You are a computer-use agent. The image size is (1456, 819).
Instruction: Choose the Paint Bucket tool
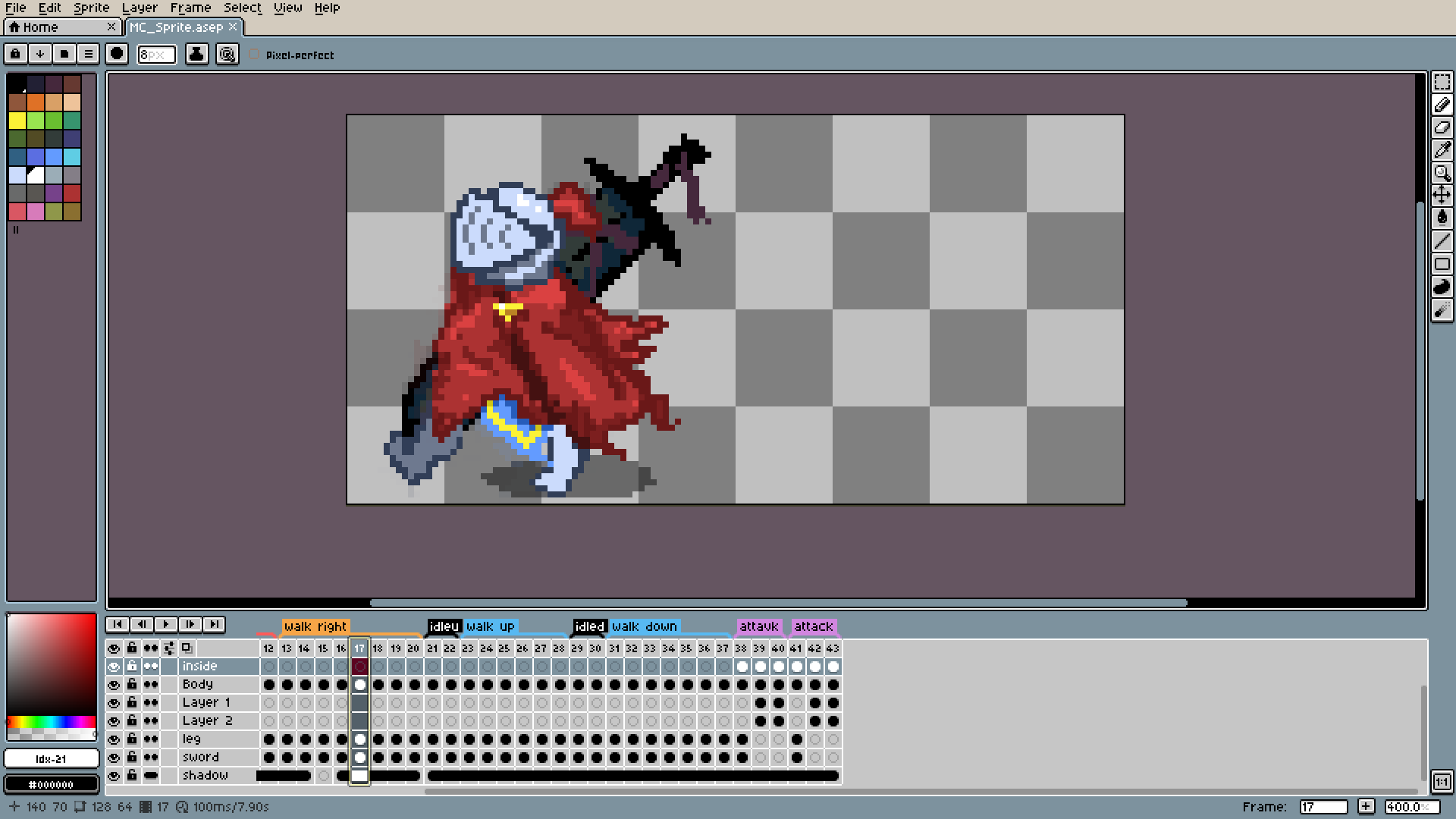(1442, 218)
